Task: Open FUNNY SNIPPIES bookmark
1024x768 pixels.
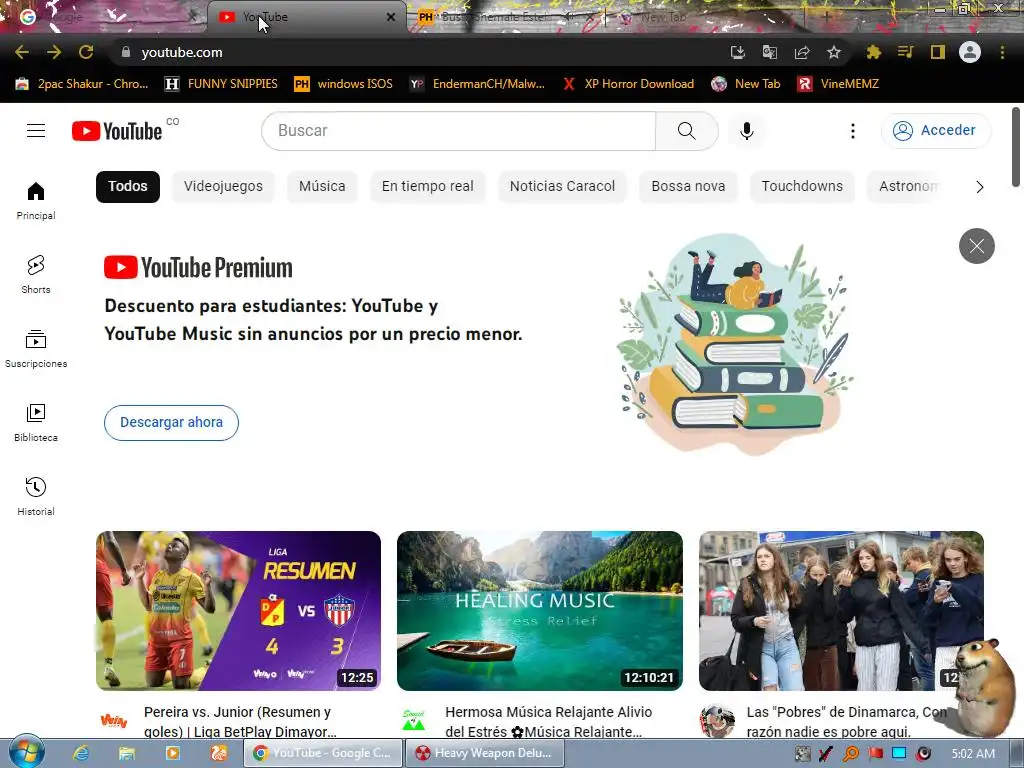Action: [221, 84]
